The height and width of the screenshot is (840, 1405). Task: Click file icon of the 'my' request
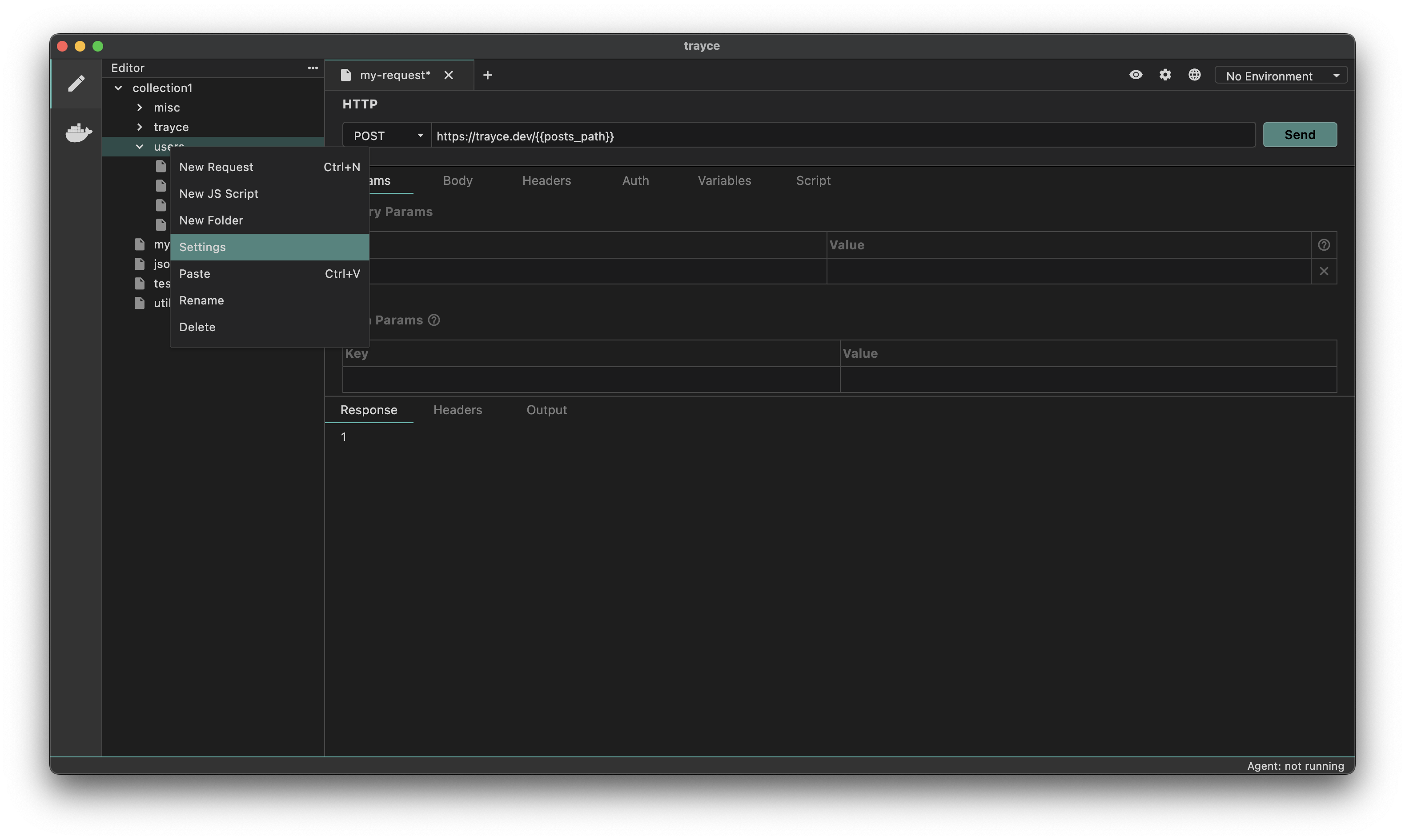point(139,244)
